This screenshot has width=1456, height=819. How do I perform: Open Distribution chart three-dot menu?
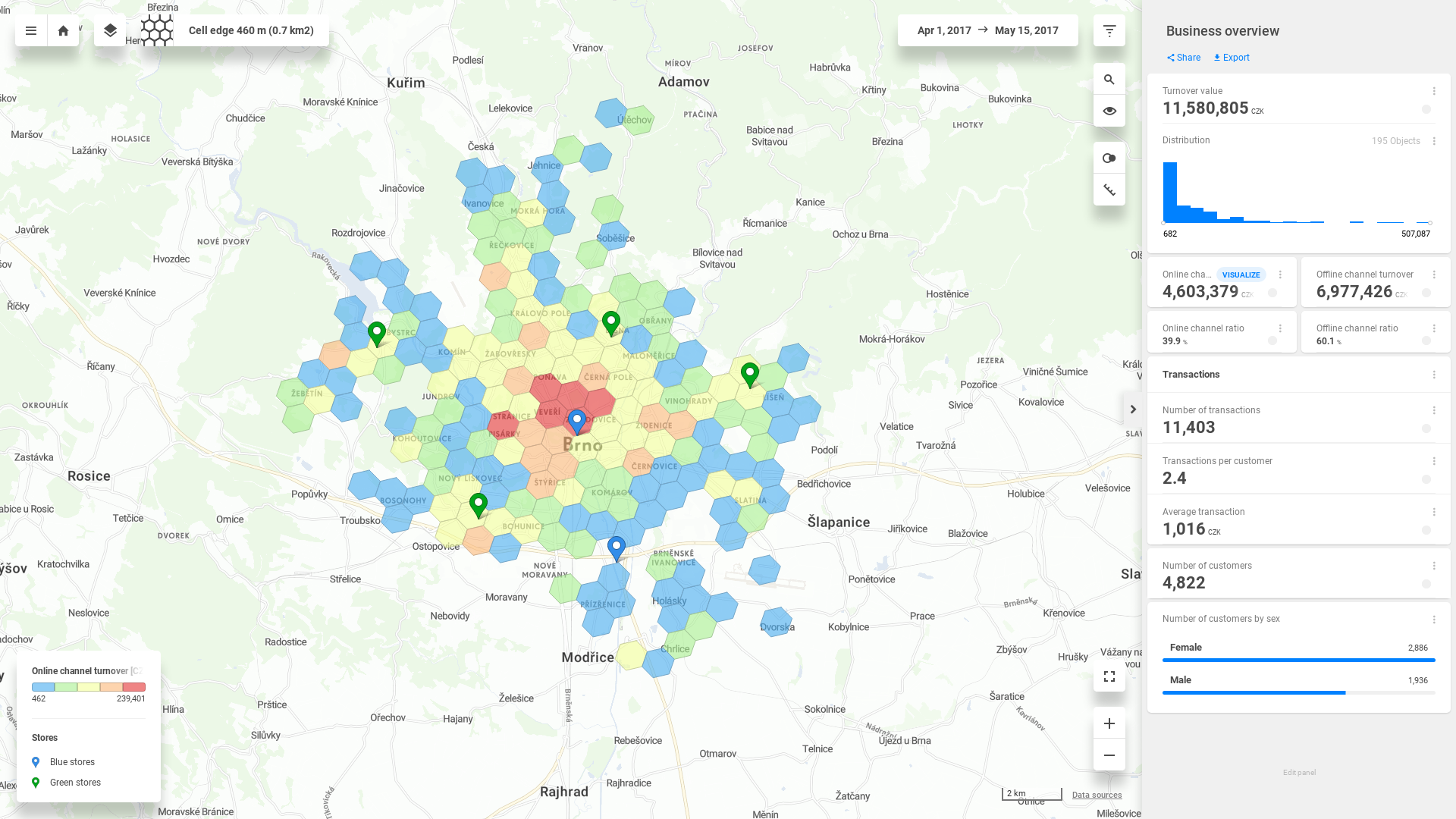tap(1434, 141)
